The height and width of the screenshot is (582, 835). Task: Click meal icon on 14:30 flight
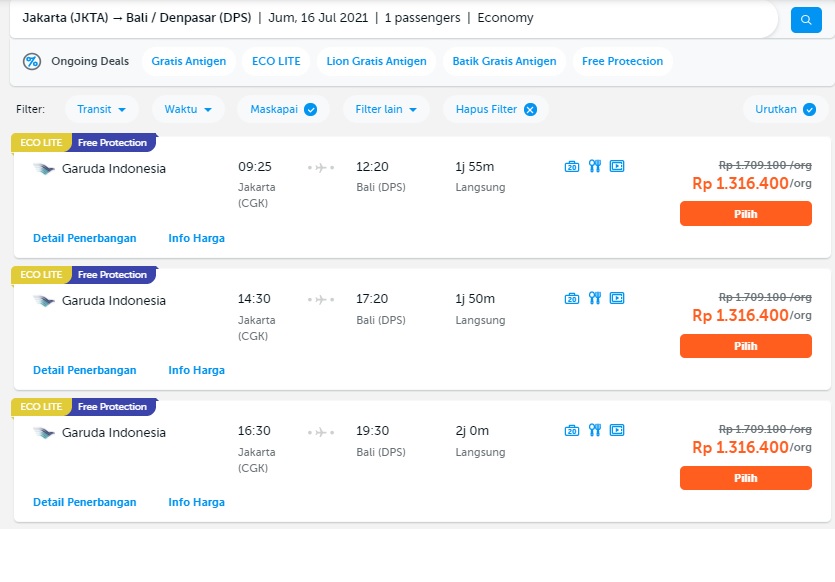[x=595, y=298]
